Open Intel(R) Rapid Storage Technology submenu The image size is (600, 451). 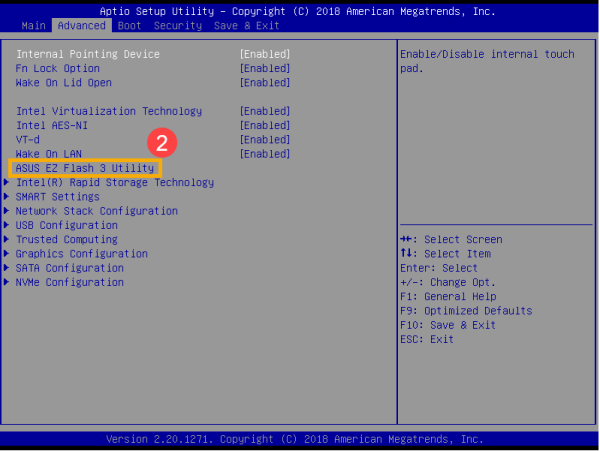pos(115,182)
